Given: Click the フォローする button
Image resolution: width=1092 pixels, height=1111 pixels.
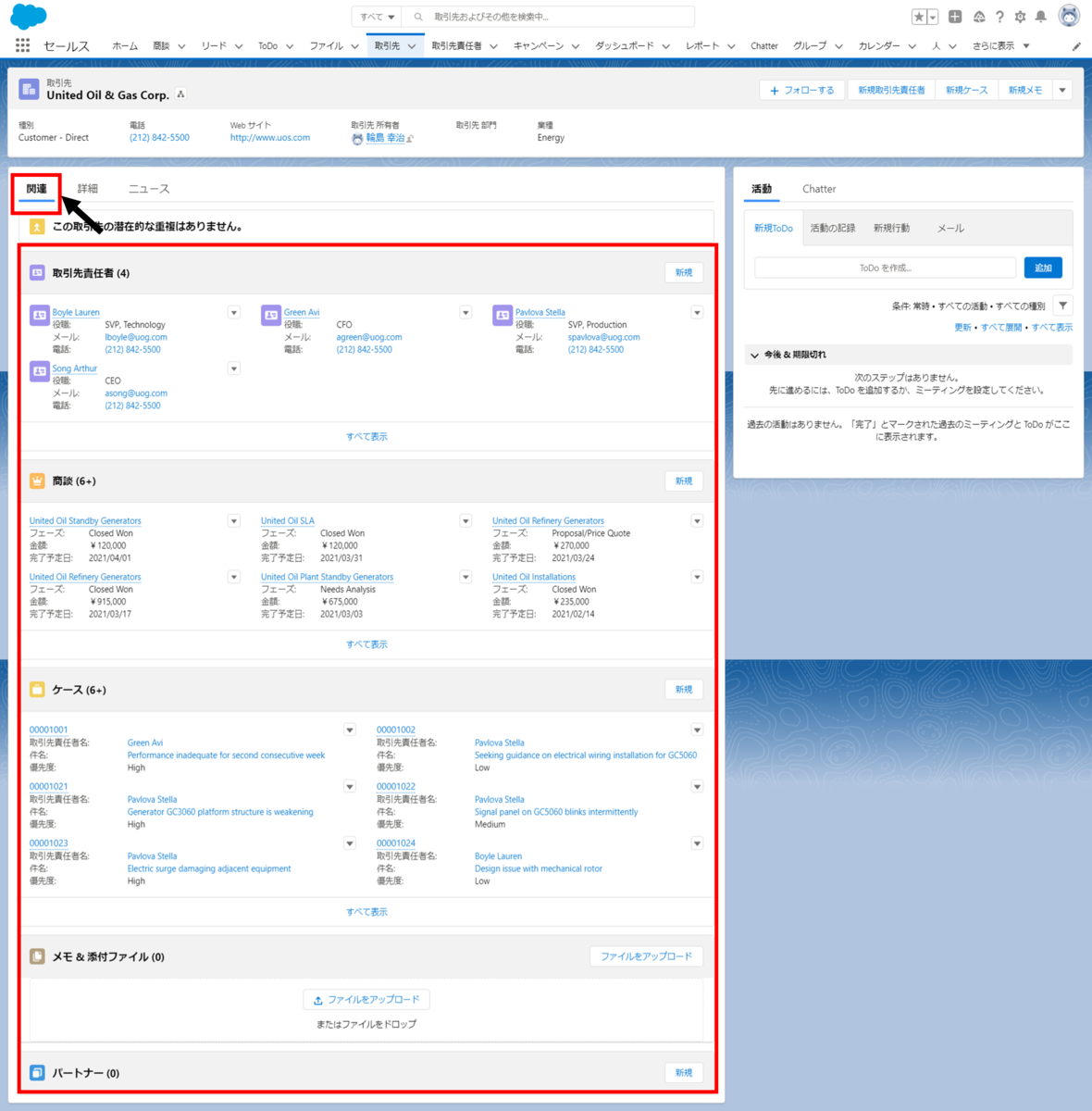Looking at the screenshot, I should tap(801, 90).
